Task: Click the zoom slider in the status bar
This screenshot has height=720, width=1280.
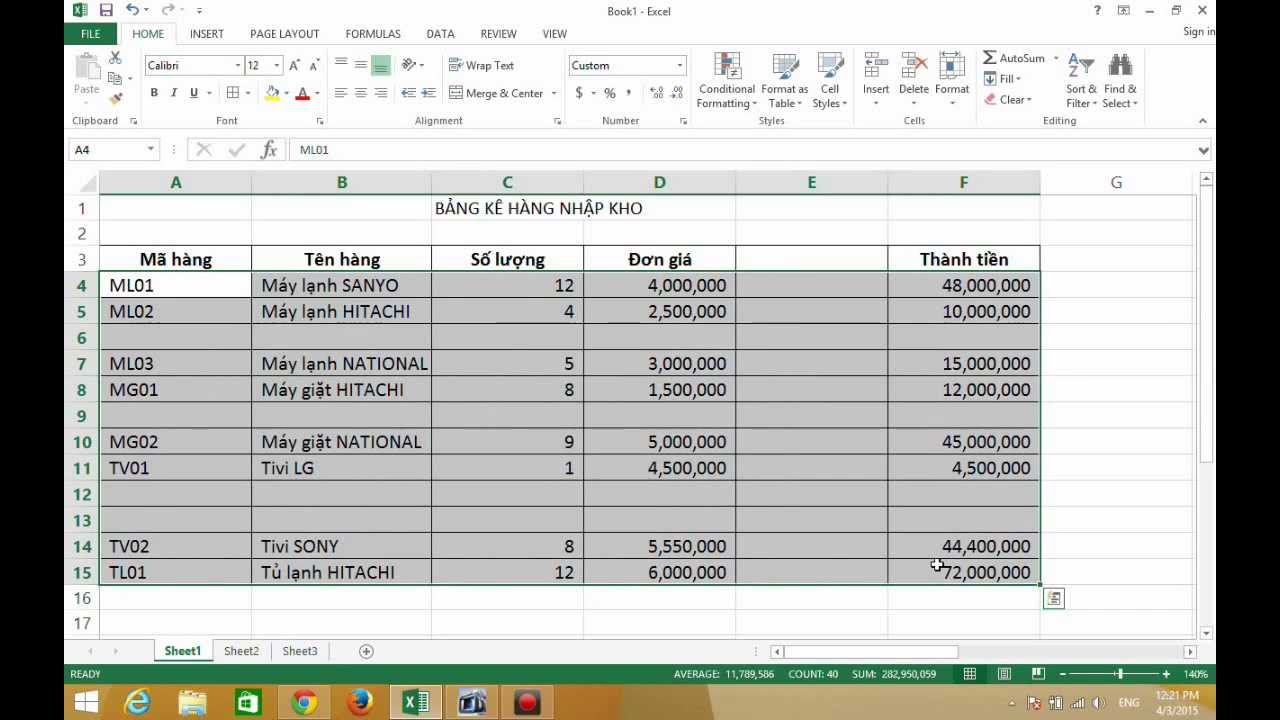Action: click(x=1120, y=674)
